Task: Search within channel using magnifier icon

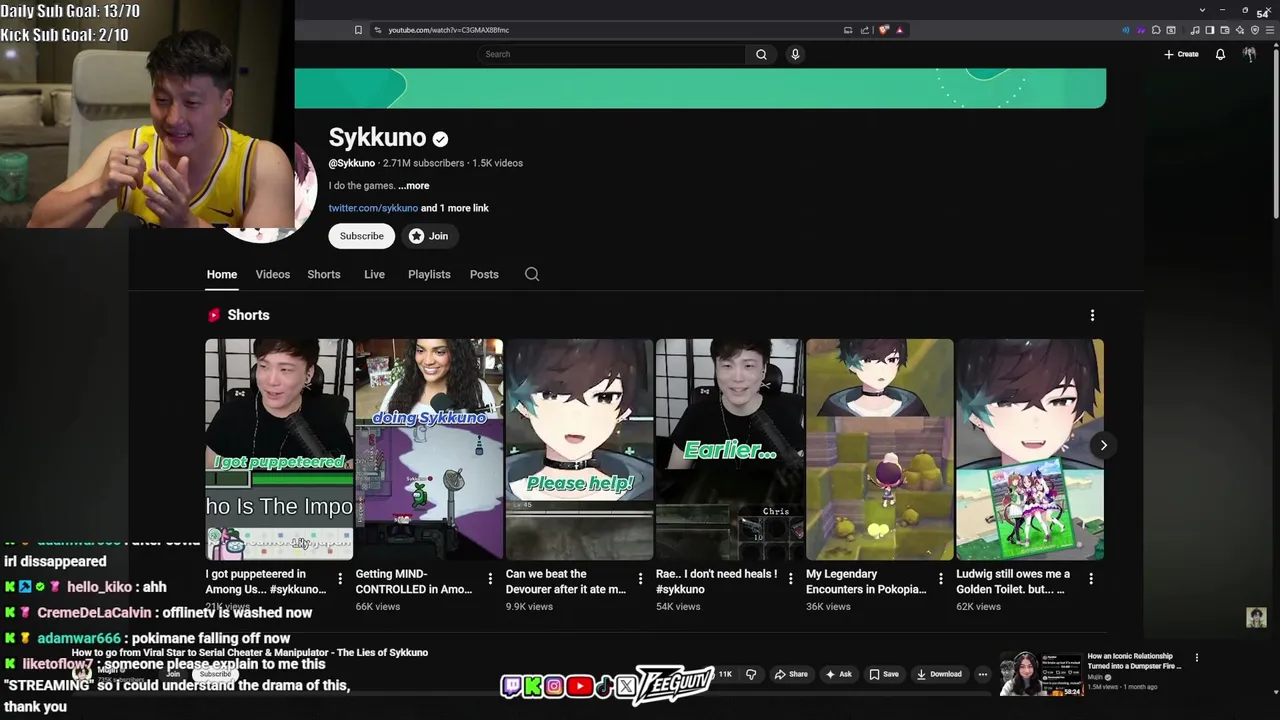Action: pyautogui.click(x=532, y=274)
